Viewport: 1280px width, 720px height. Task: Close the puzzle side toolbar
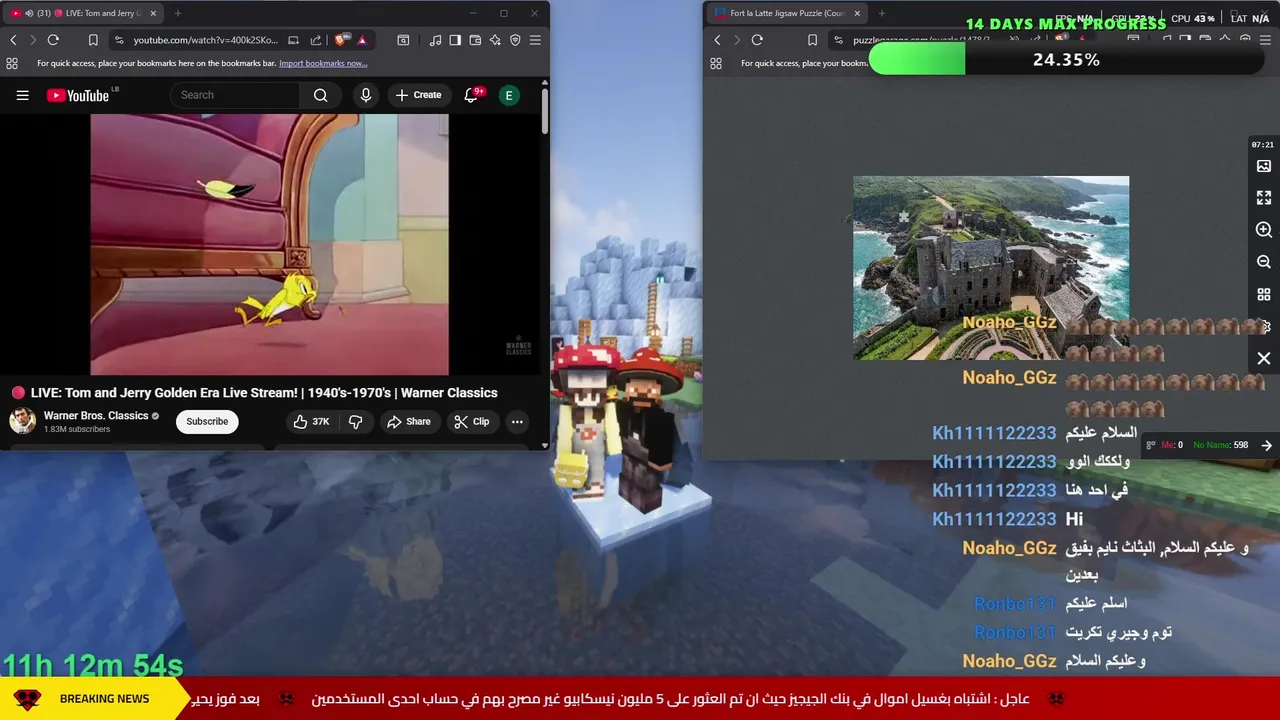[1264, 358]
